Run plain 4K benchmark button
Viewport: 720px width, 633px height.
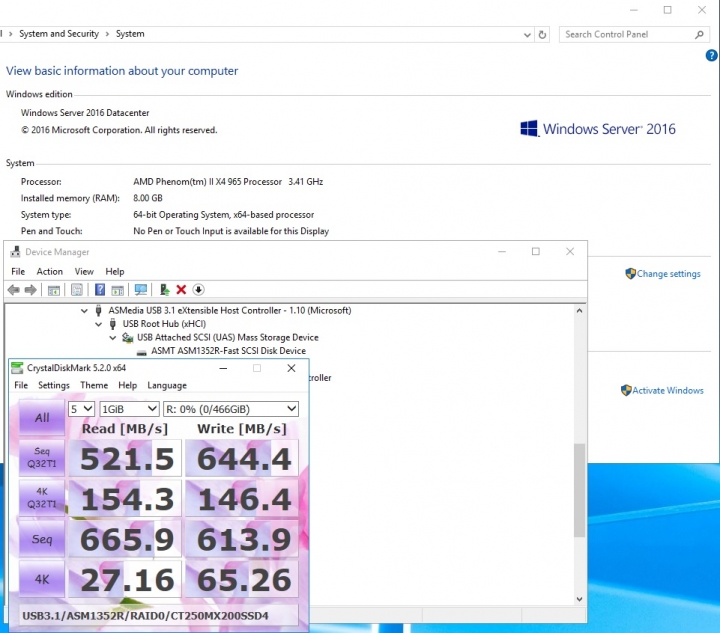point(42,579)
